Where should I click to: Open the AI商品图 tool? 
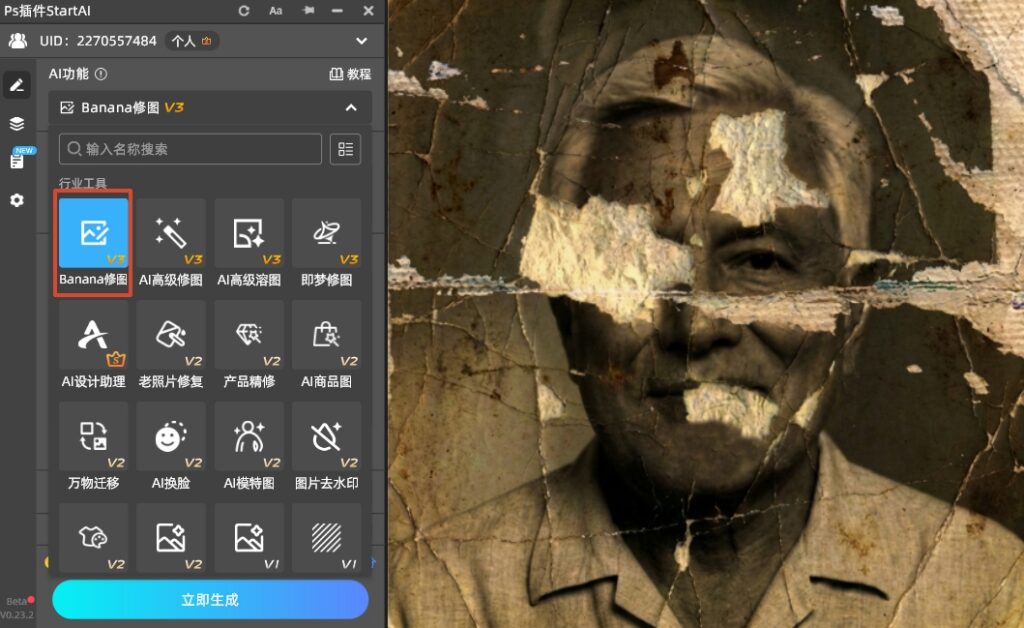tap(326, 345)
